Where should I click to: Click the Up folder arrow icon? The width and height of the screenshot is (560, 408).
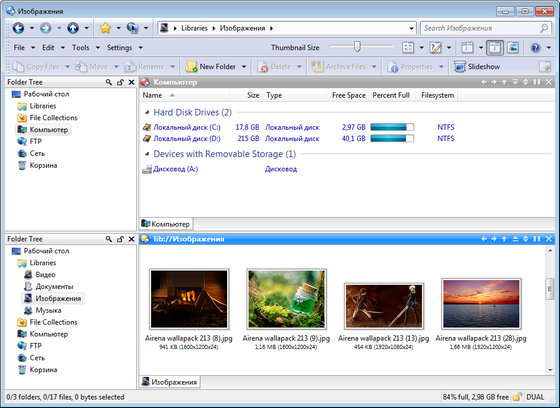coord(73,28)
